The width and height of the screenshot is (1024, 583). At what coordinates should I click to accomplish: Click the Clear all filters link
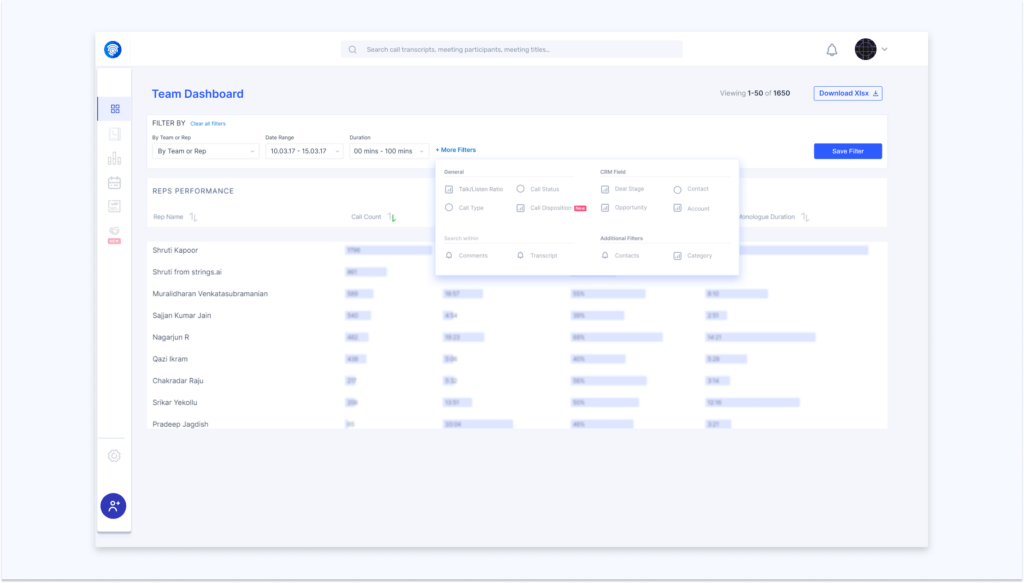tap(207, 123)
